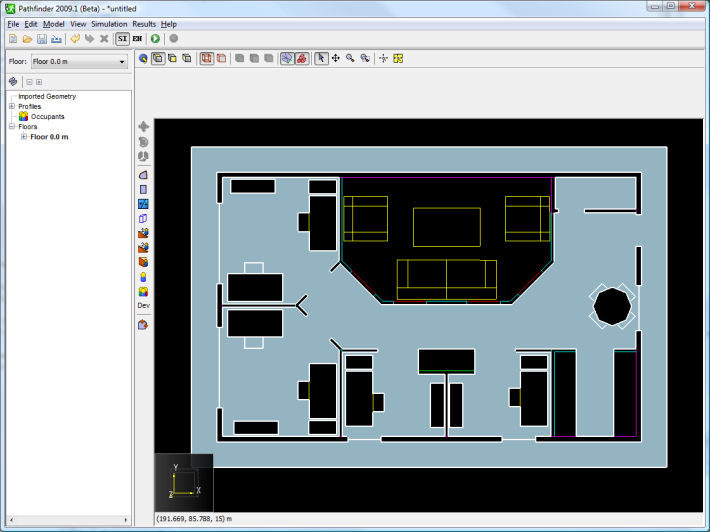Choose the pan view four-arrow tool
710x532 pixels.
336,58
